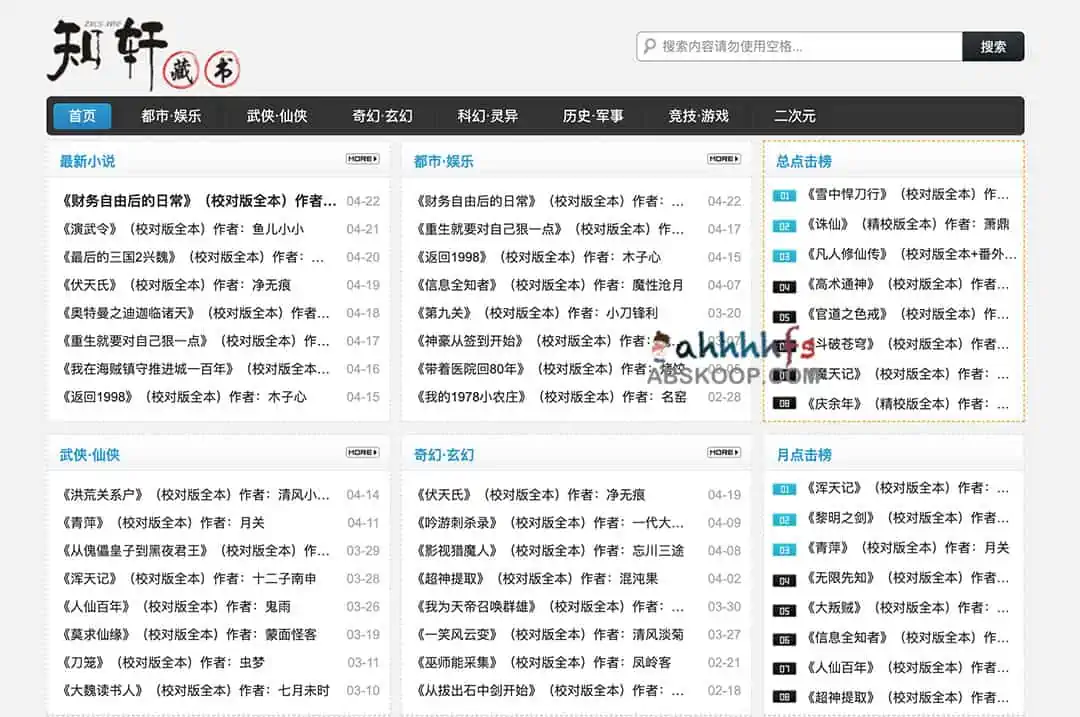1080x717 pixels.
Task: Select the 竞技·游戏 category
Action: tap(700, 116)
